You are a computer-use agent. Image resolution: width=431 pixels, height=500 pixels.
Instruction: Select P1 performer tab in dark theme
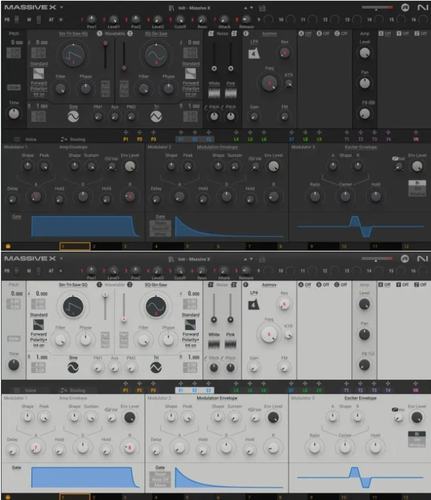[126, 139]
